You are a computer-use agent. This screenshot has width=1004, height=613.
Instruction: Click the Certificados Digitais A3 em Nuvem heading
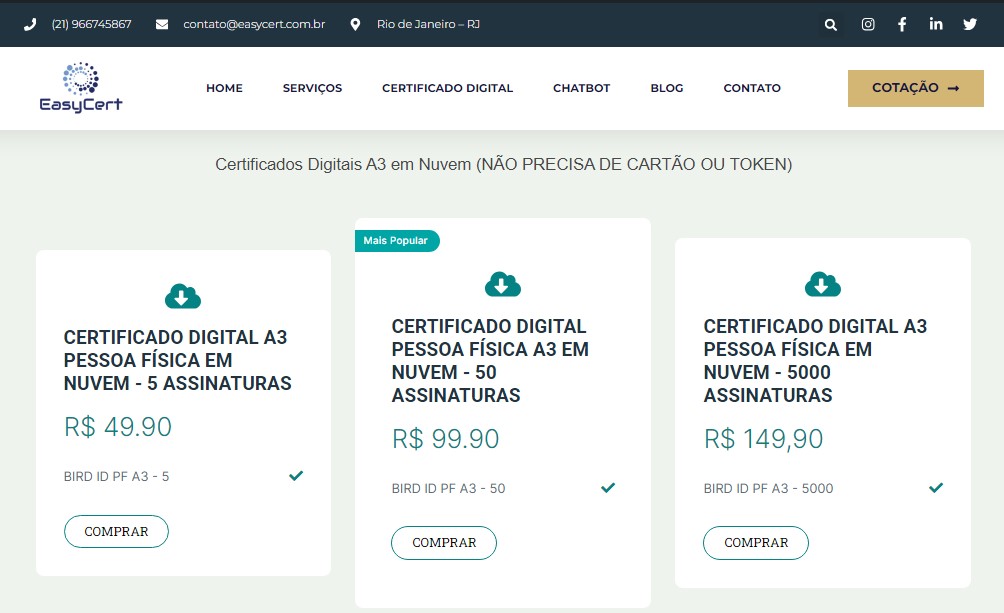pos(503,165)
